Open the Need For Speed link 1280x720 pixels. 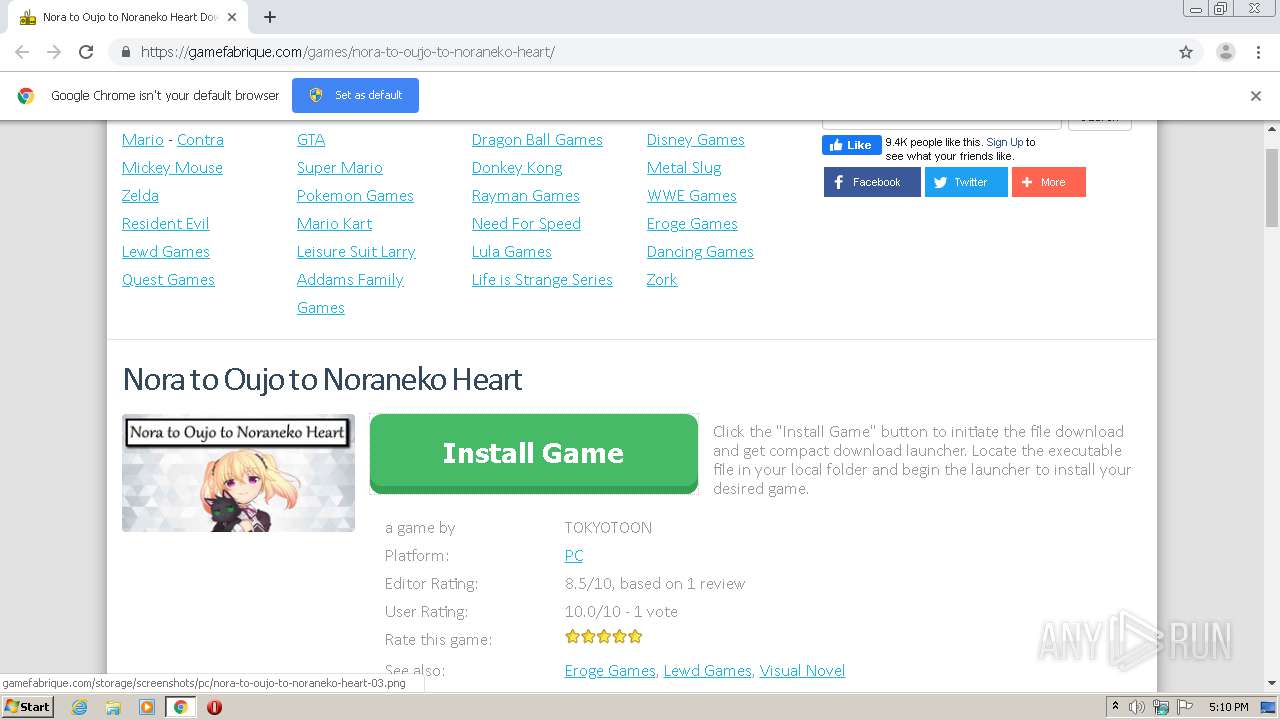[526, 224]
